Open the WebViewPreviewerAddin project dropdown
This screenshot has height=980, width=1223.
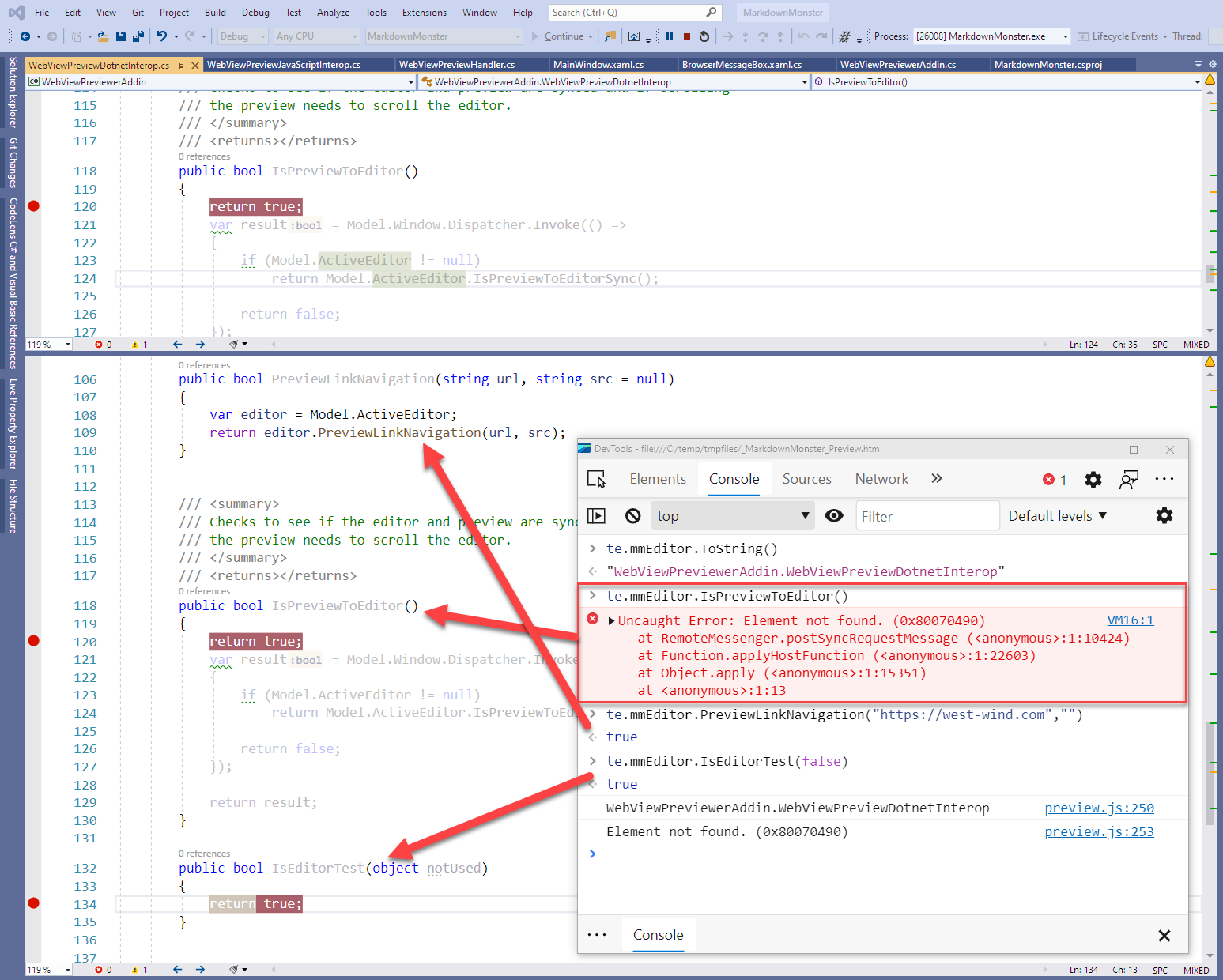[221, 82]
